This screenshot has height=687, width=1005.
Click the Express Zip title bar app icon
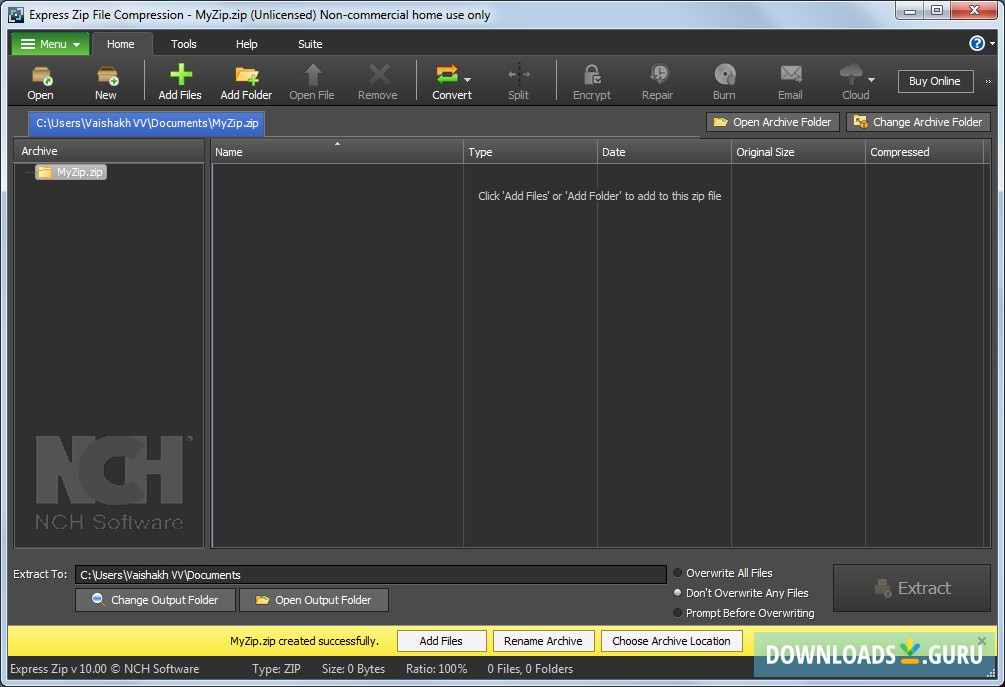point(16,15)
